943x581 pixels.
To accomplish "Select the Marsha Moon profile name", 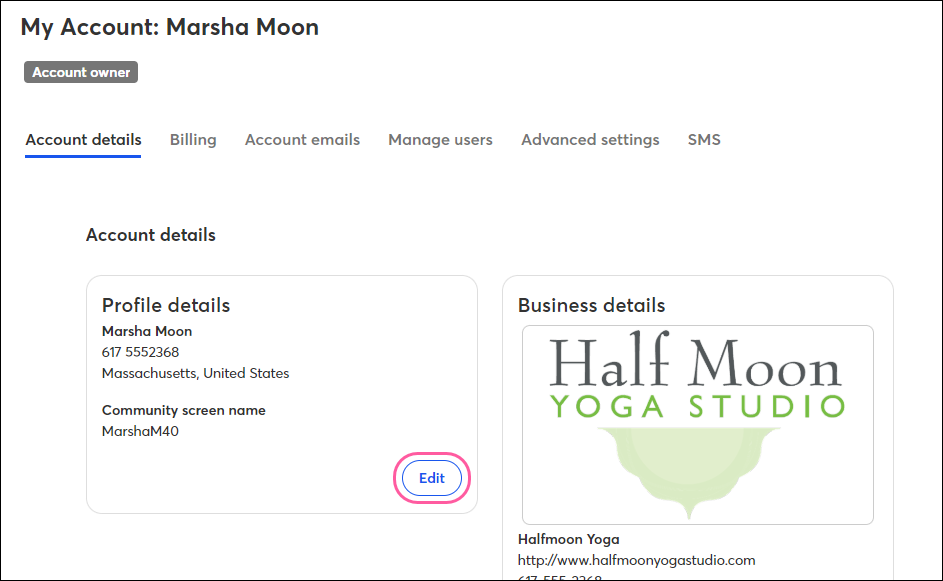I will point(147,331).
